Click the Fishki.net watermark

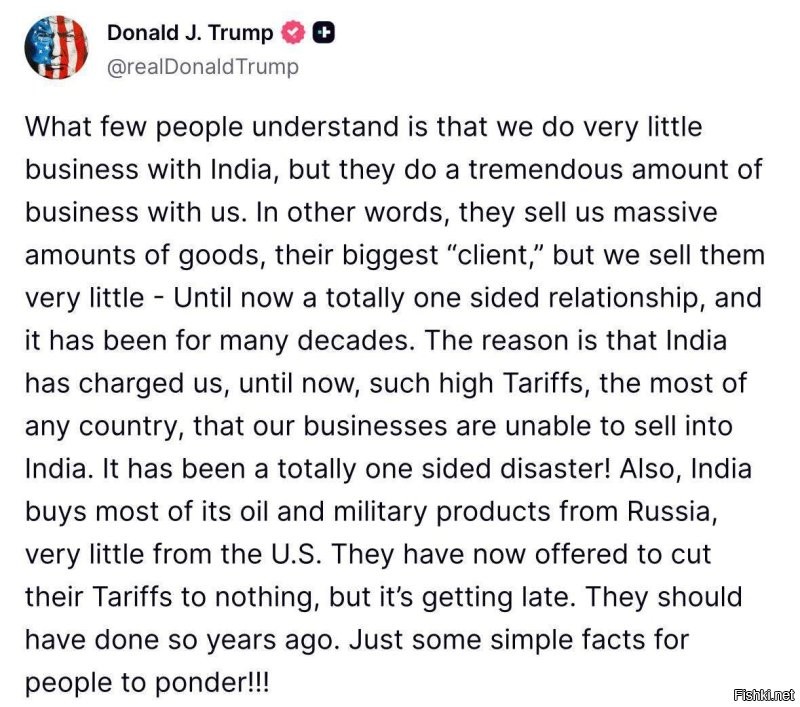pos(764,695)
